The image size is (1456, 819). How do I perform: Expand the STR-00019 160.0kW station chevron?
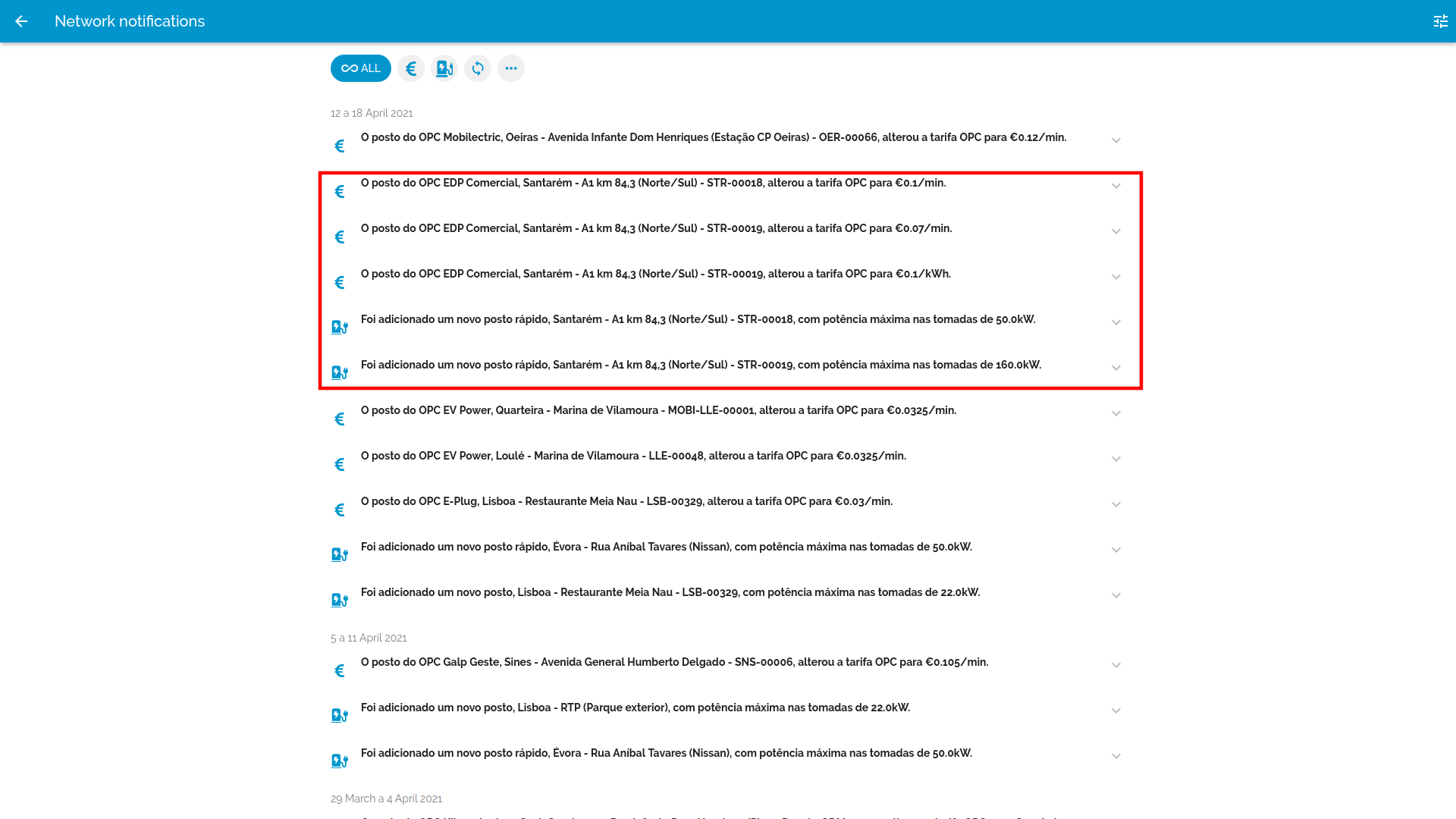point(1116,368)
